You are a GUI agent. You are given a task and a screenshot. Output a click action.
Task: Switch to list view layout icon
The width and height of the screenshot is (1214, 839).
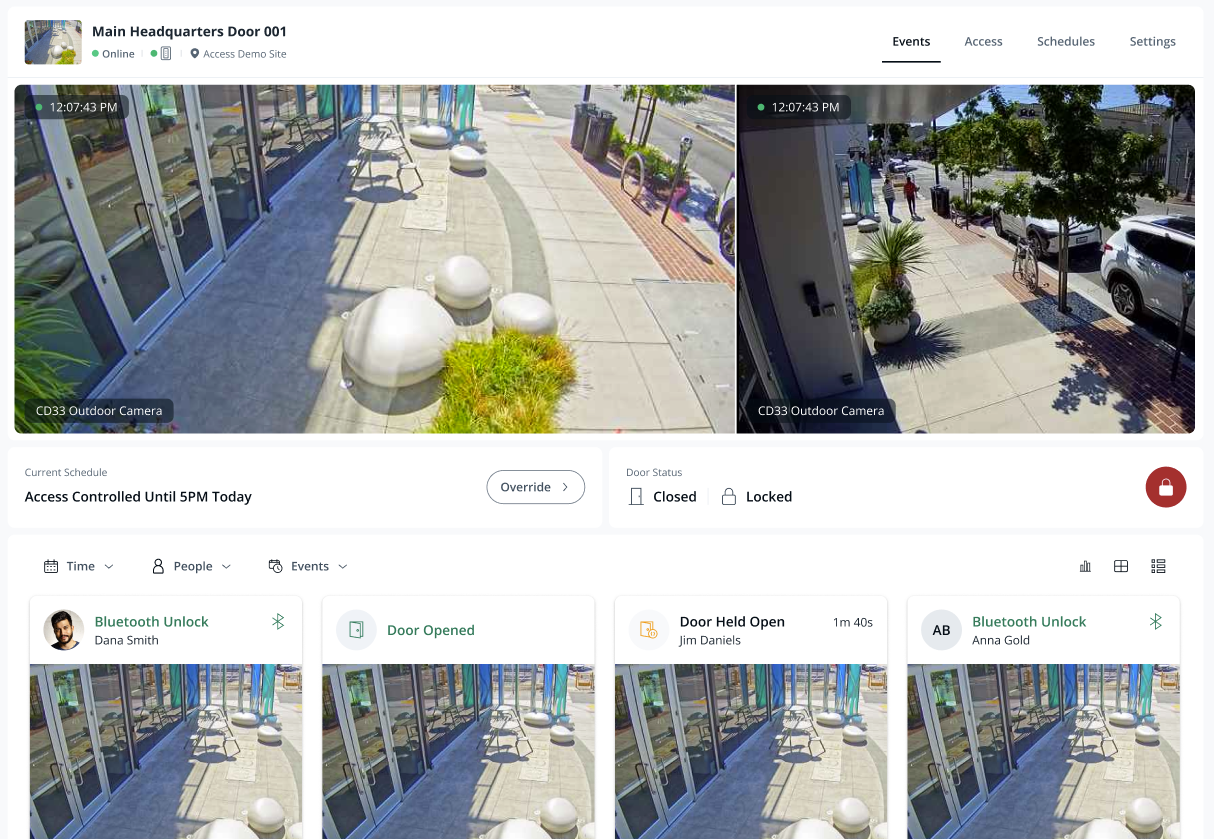[x=1158, y=566]
